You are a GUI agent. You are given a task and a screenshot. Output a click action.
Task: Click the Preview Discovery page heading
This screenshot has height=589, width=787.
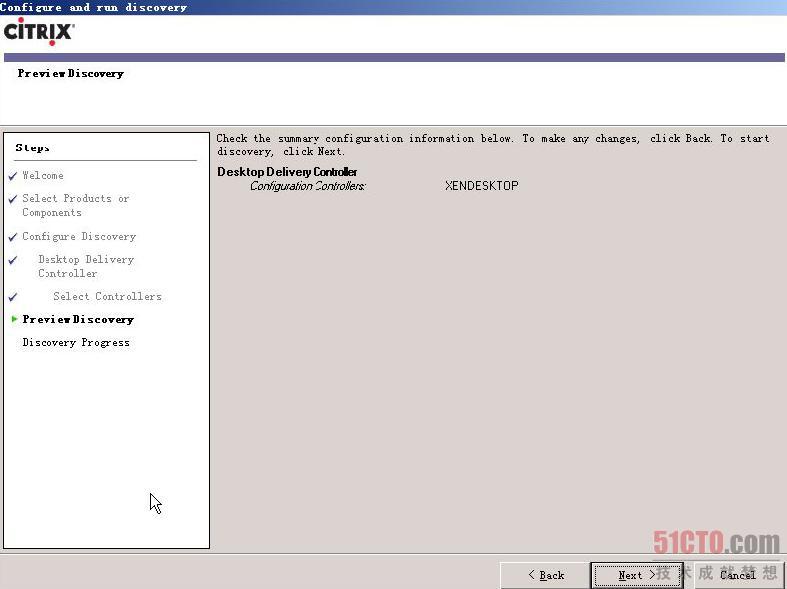tap(71, 74)
